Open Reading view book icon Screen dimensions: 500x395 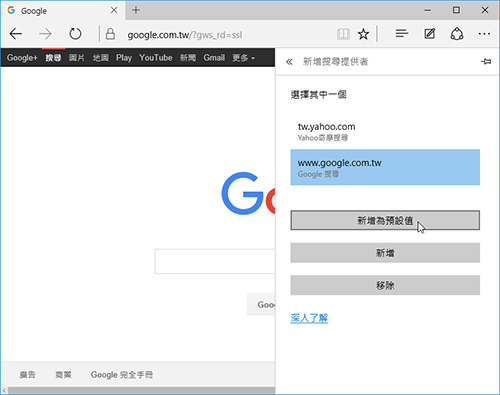click(x=343, y=34)
